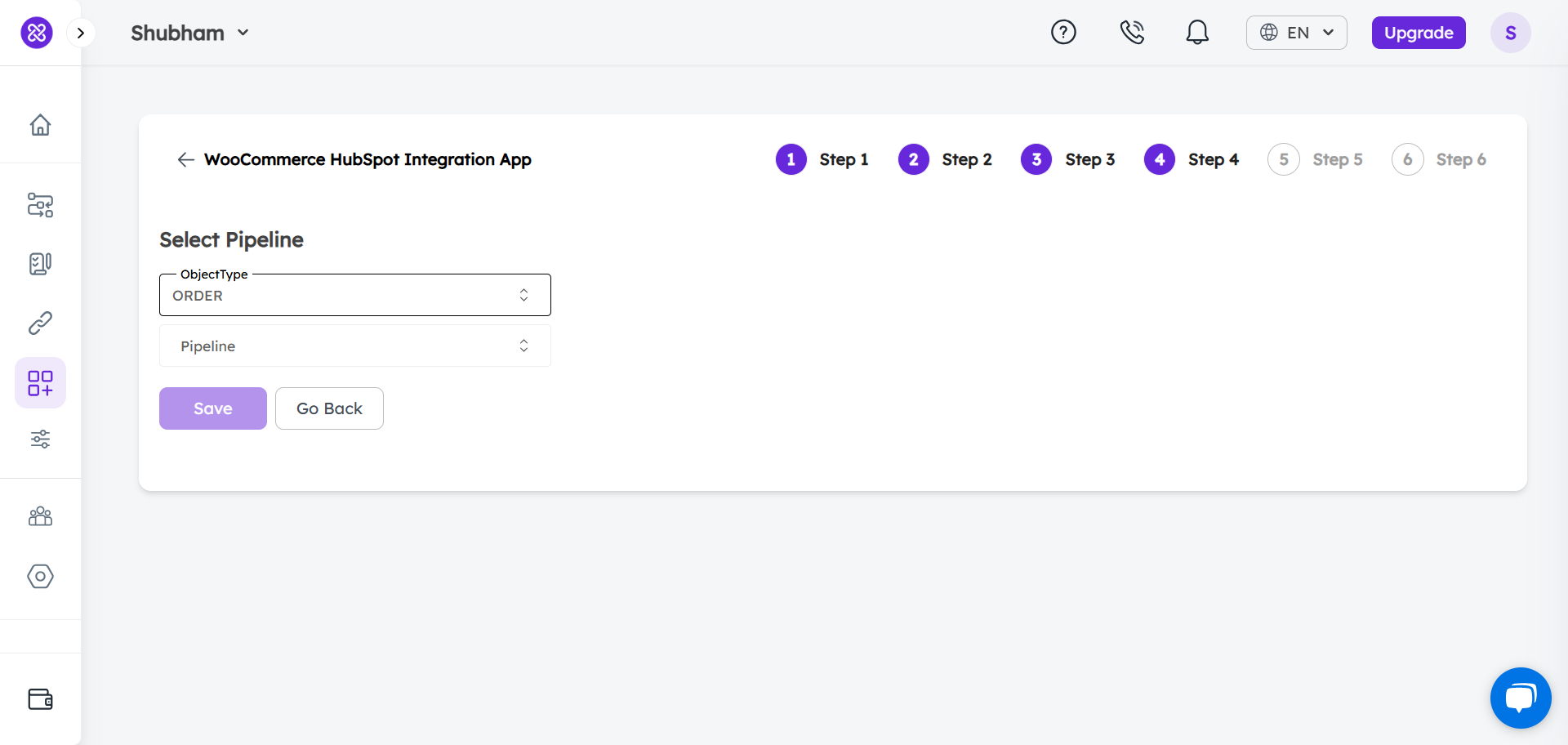Open the help question mark icon
The image size is (1568, 745).
(x=1063, y=33)
